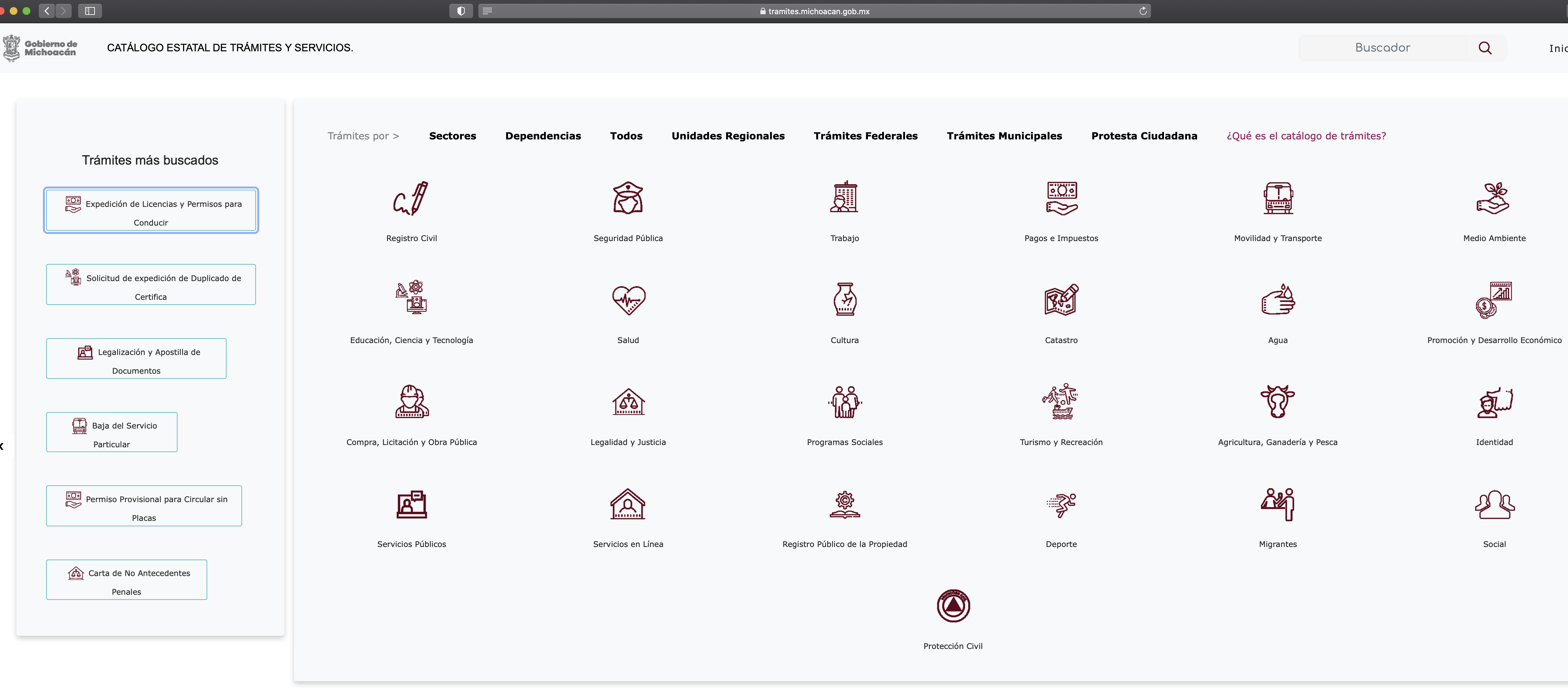
Task: Select the Servicios Públicos icon
Action: [x=412, y=504]
